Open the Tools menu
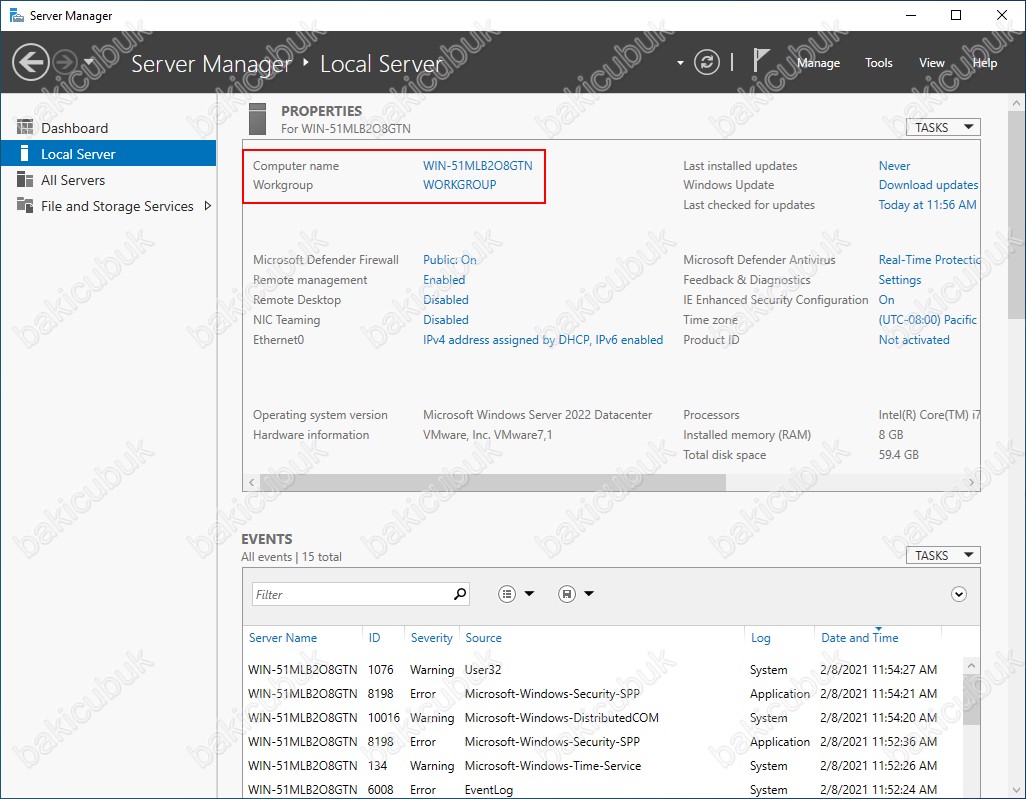Viewport: 1026px width, 799px height. (878, 63)
